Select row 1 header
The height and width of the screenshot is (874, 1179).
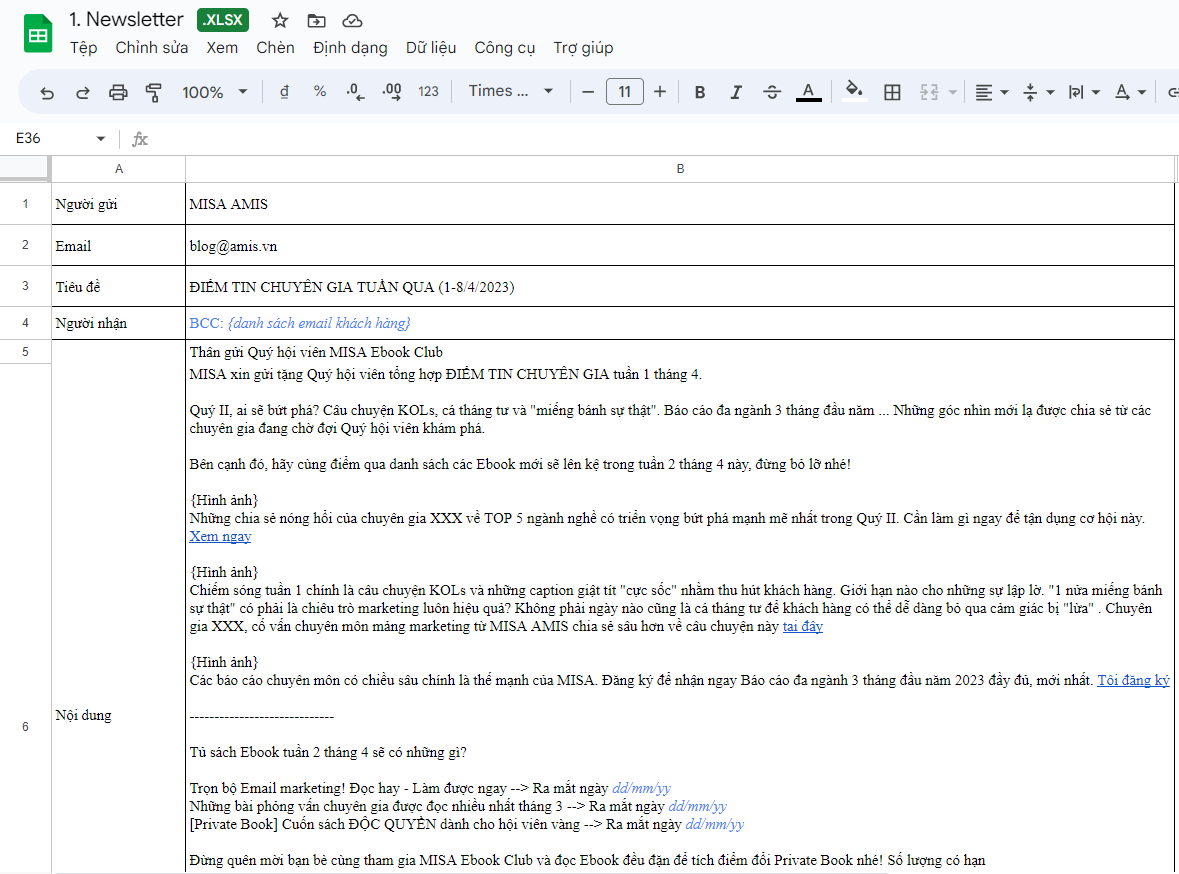click(x=26, y=204)
